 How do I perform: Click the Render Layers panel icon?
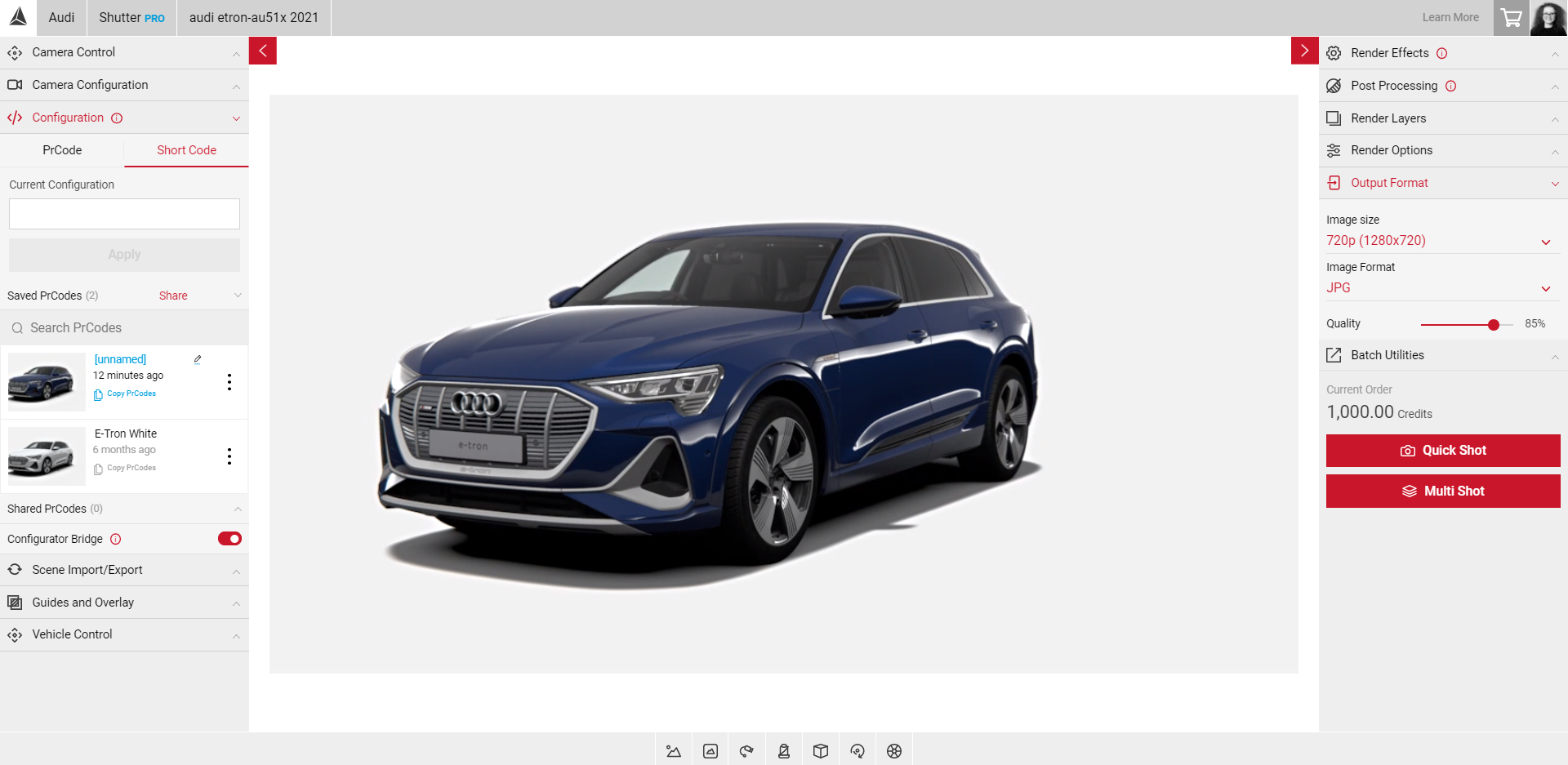[1334, 118]
